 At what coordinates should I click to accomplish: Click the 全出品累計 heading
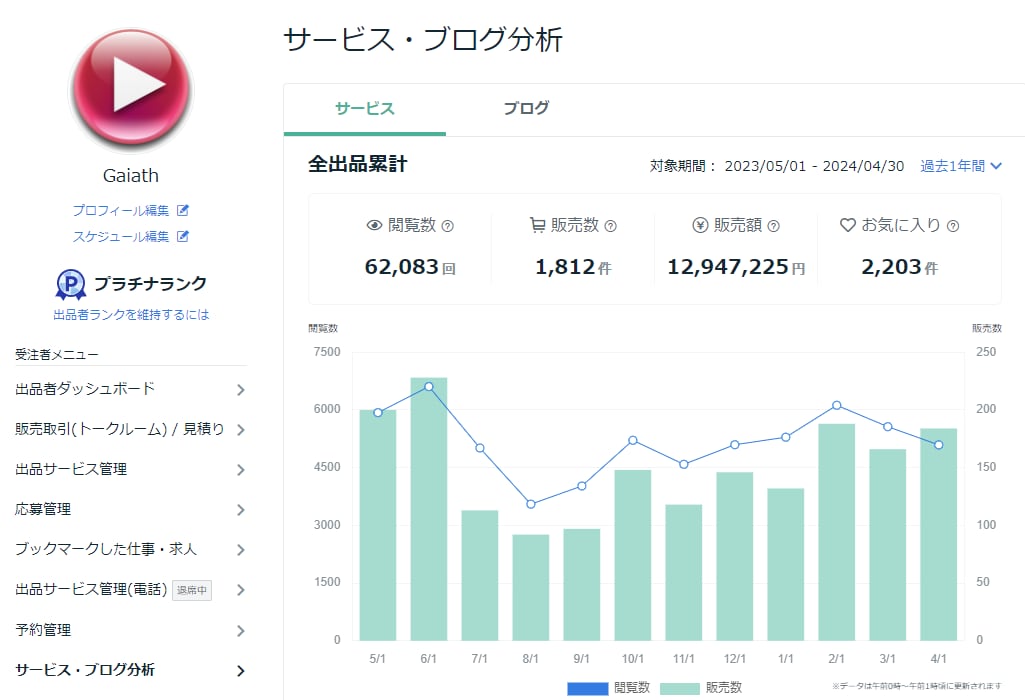point(358,163)
